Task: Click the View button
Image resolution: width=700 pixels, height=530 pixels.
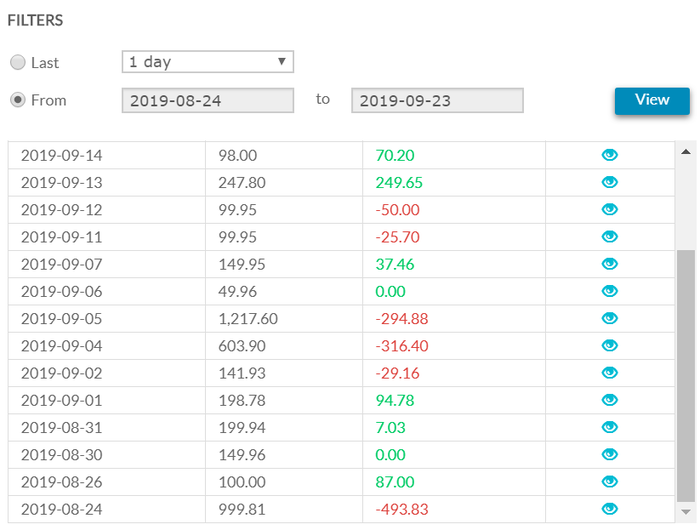Action: [652, 101]
